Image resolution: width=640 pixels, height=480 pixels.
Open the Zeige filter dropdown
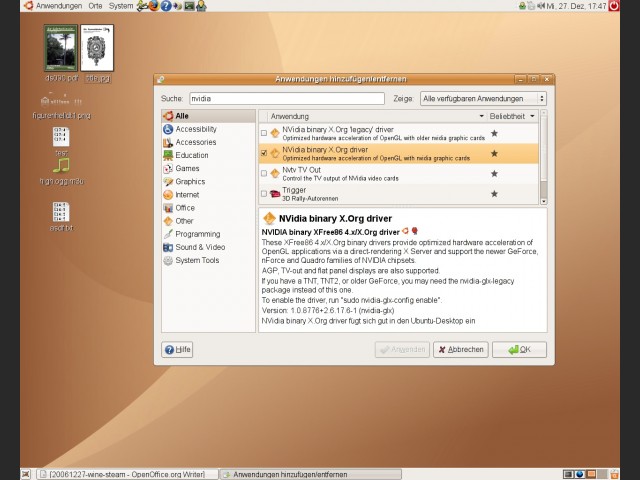point(483,99)
